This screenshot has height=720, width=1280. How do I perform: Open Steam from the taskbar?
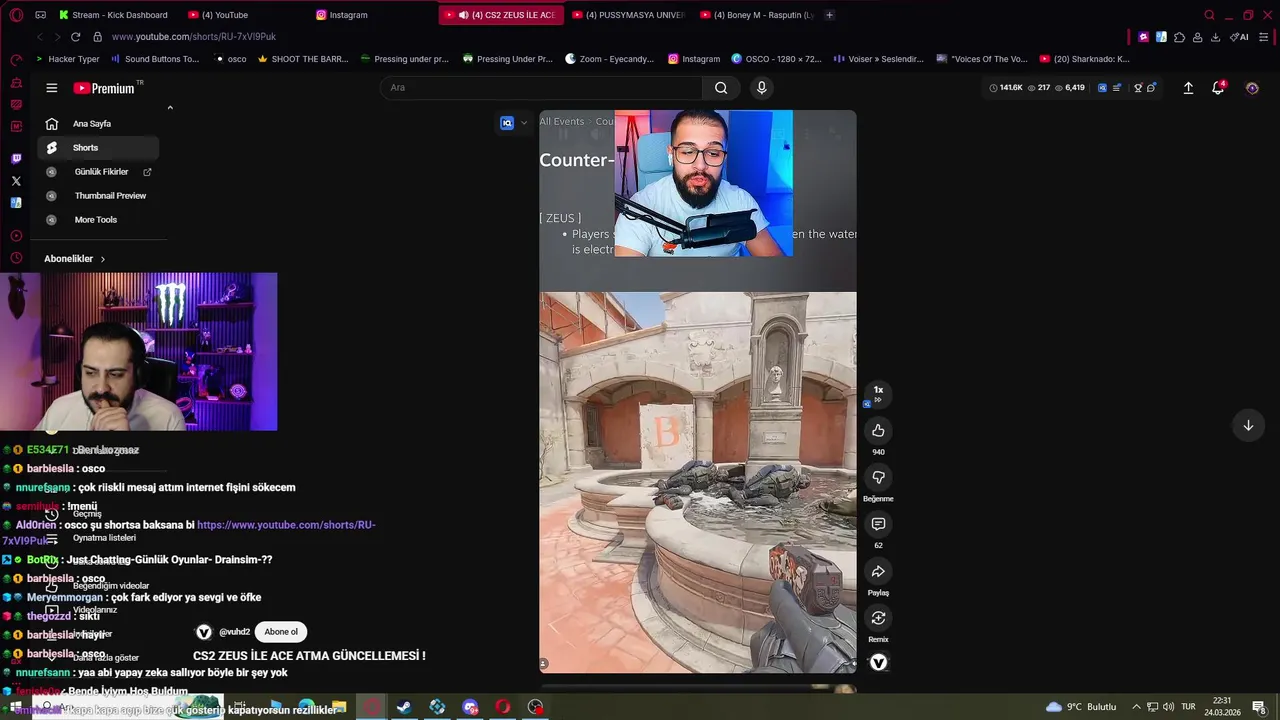point(404,707)
